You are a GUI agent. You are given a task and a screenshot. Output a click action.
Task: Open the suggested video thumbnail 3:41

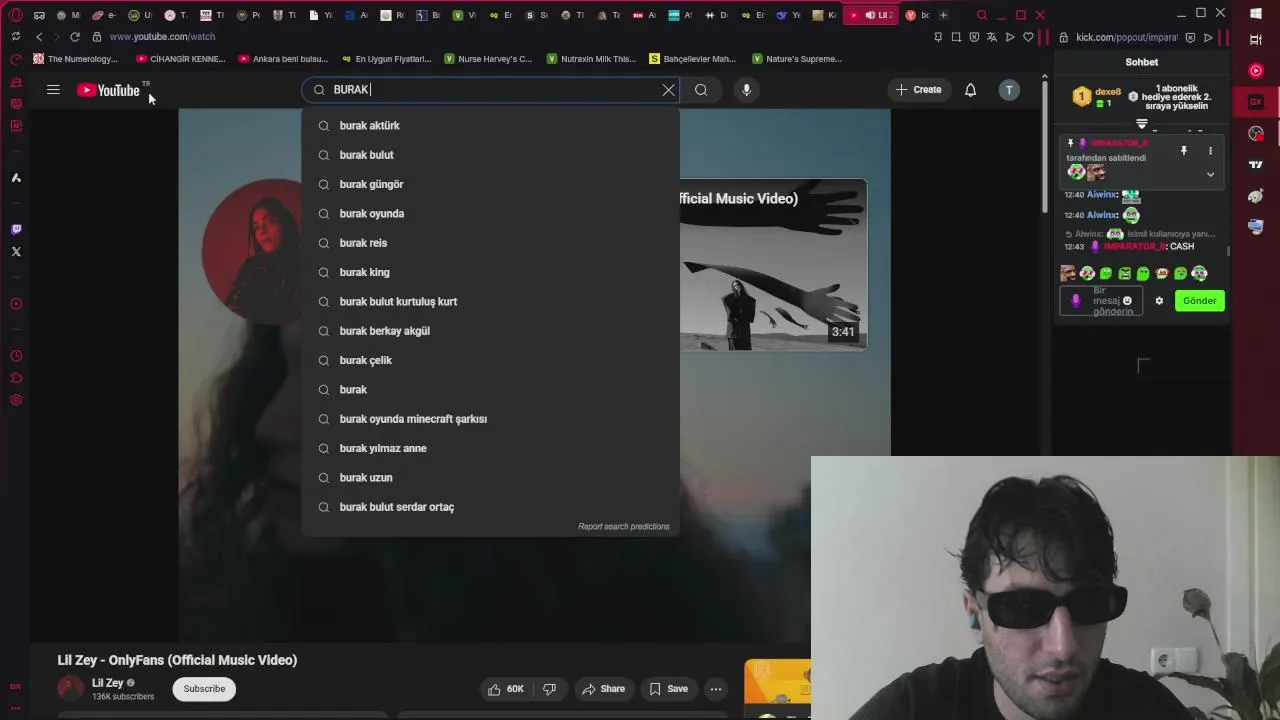[x=773, y=265]
